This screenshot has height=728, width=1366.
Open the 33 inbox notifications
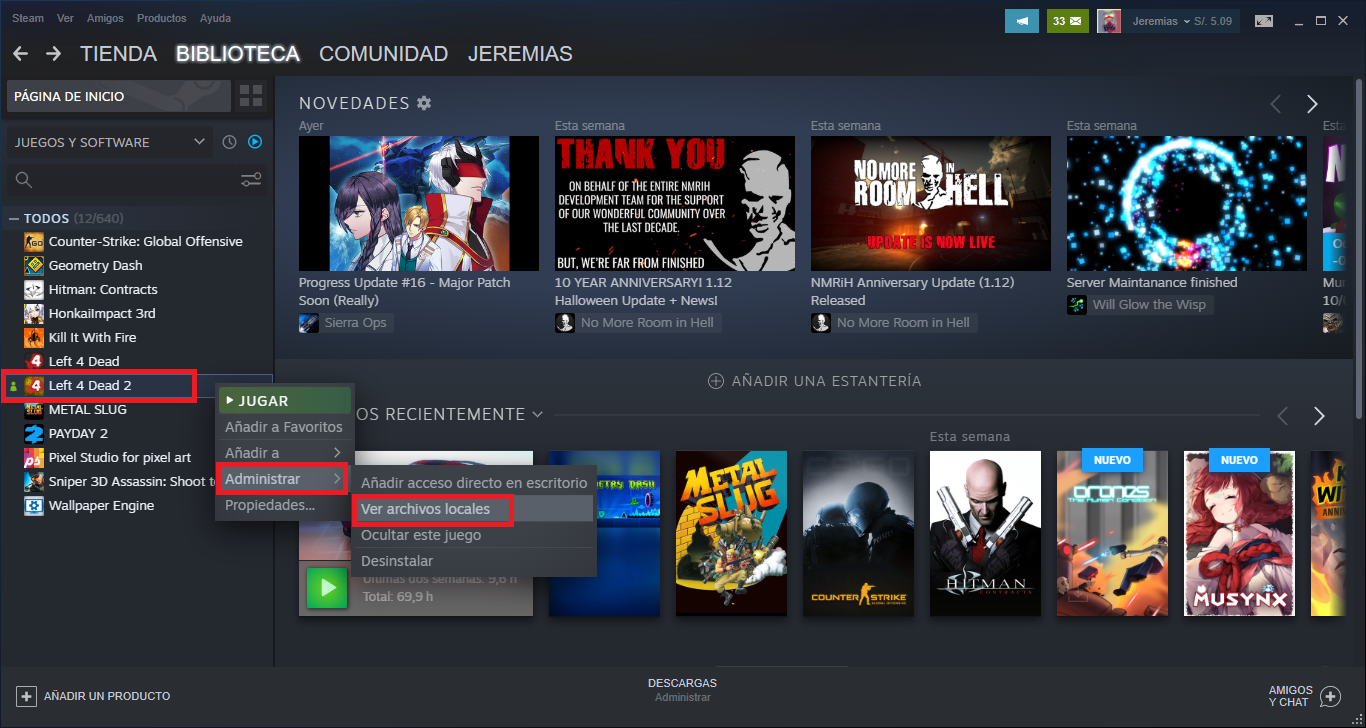(x=1068, y=21)
